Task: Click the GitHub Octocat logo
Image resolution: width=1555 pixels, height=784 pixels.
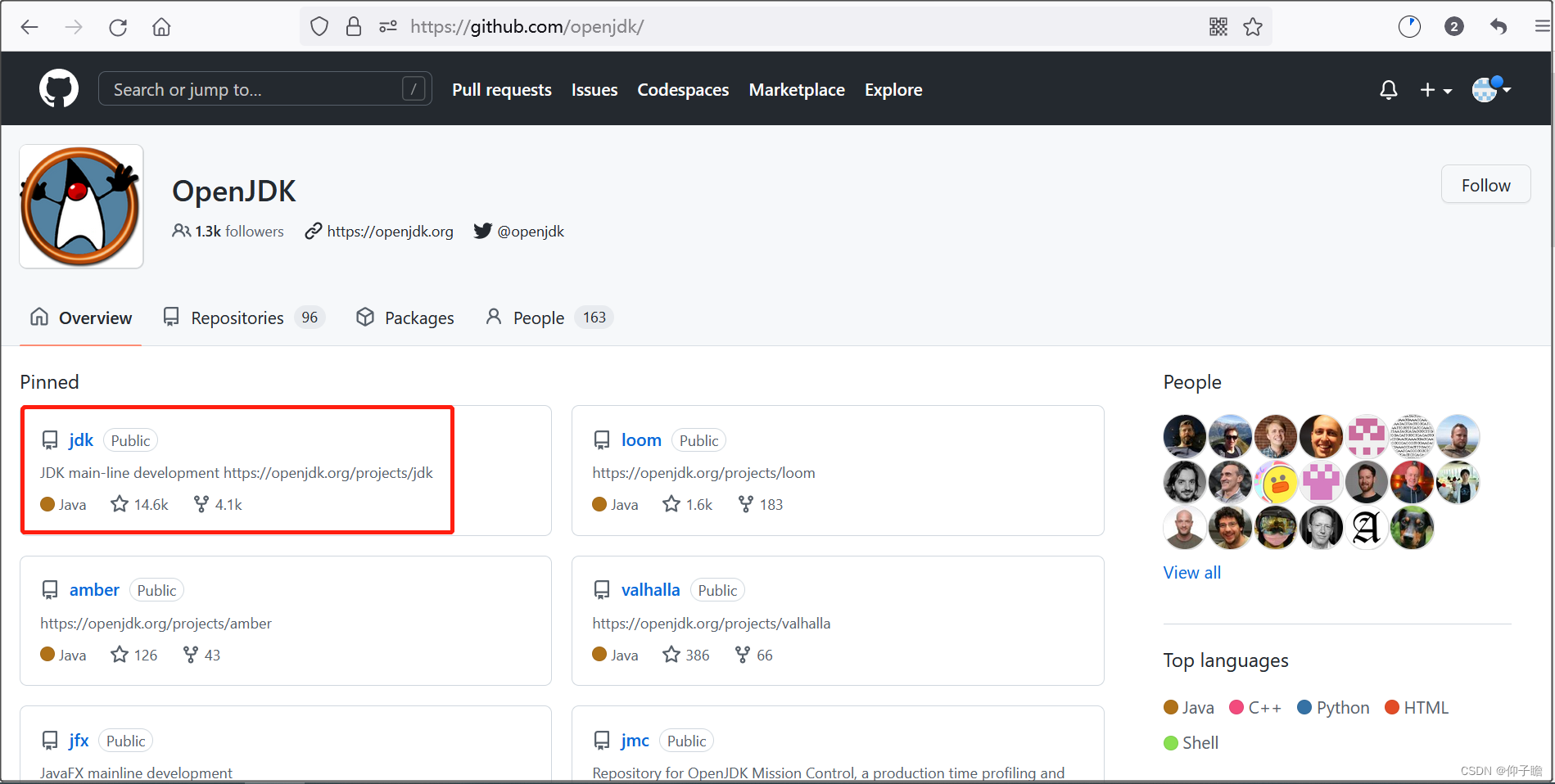Action: click(59, 88)
